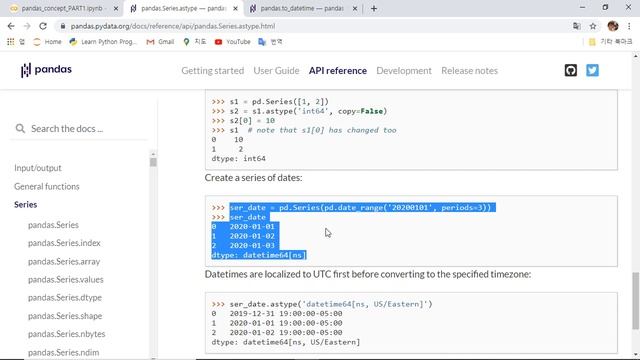
Task: Bookmark this page with the star icon
Action: (x=593, y=26)
